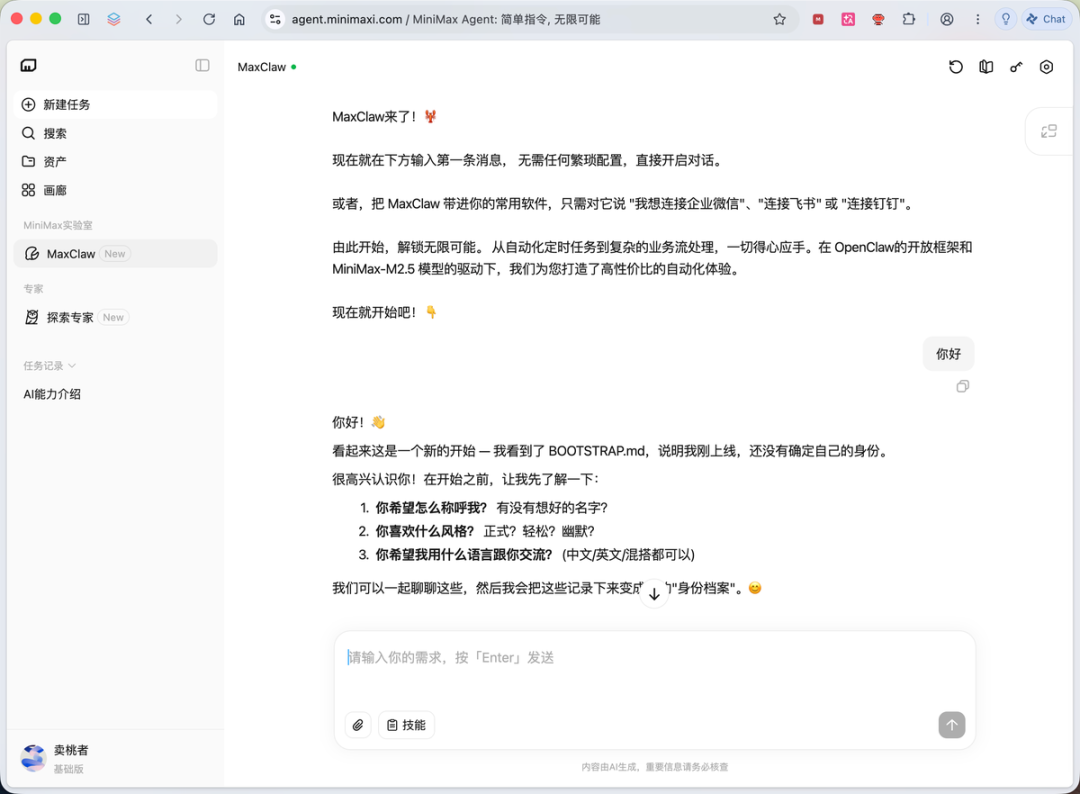1080x794 pixels.
Task: Reload the page with the browser refresh icon
Action: pyautogui.click(x=209, y=19)
